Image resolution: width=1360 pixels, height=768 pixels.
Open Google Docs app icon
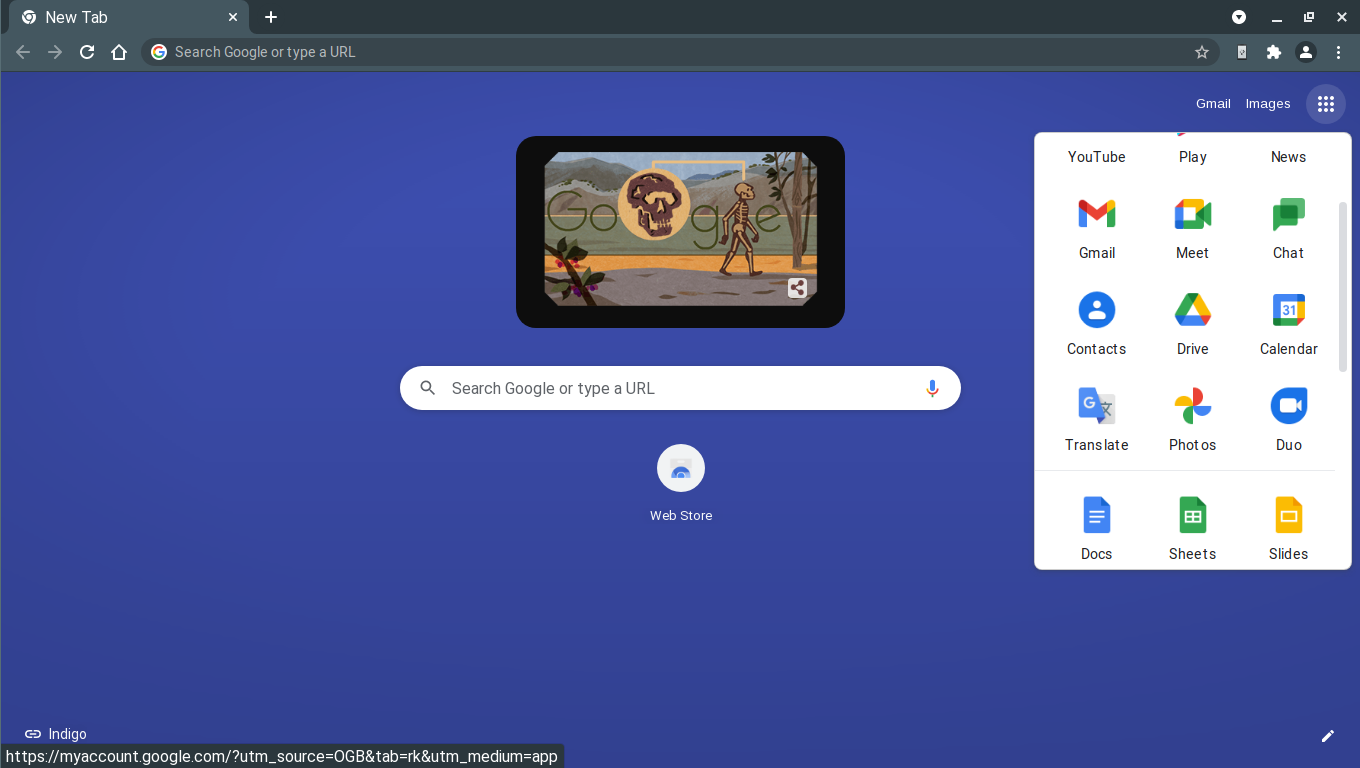pos(1096,528)
